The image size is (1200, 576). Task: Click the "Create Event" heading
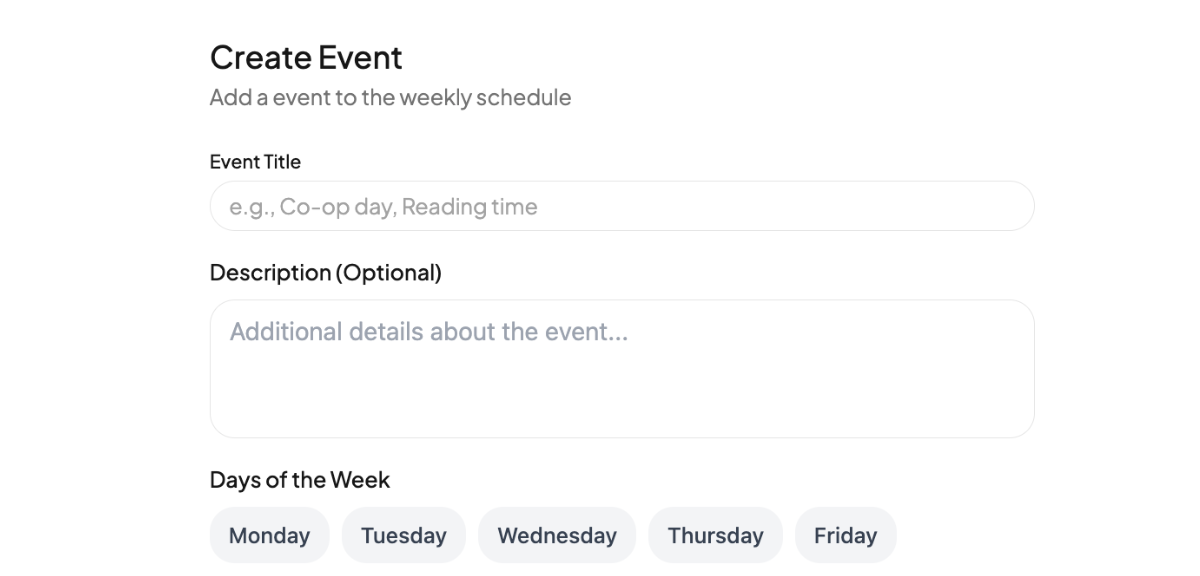[306, 58]
